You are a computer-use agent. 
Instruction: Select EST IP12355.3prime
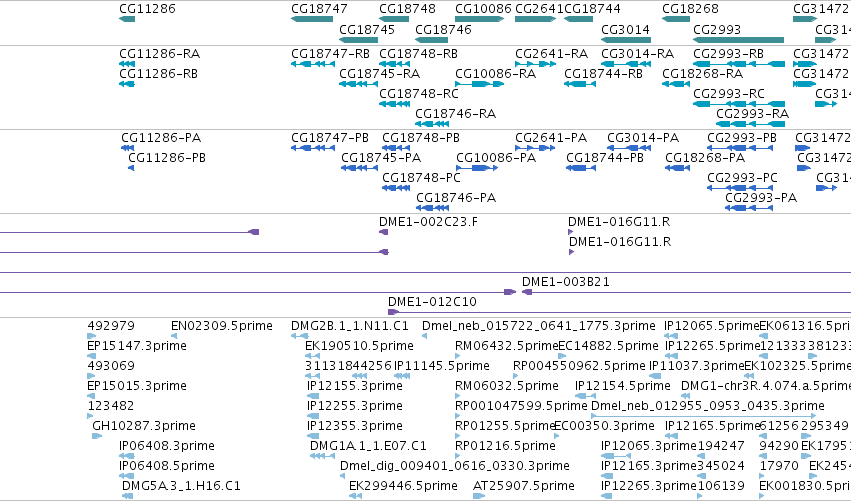pos(355,427)
